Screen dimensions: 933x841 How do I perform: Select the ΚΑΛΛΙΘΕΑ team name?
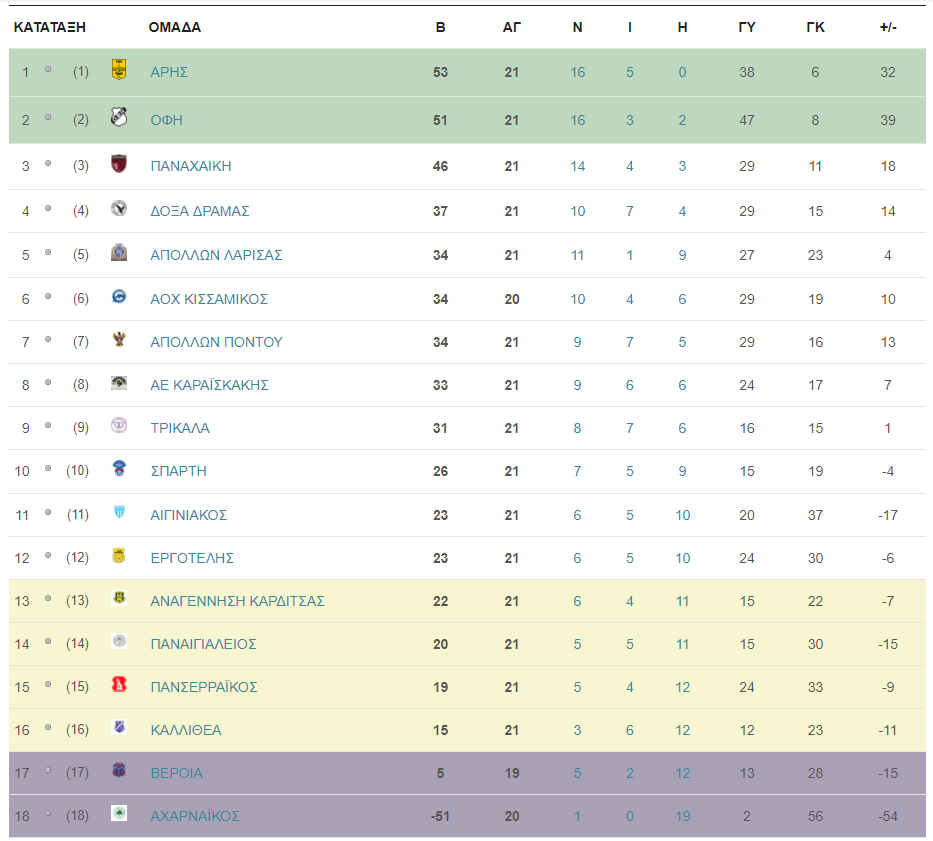pyautogui.click(x=186, y=730)
